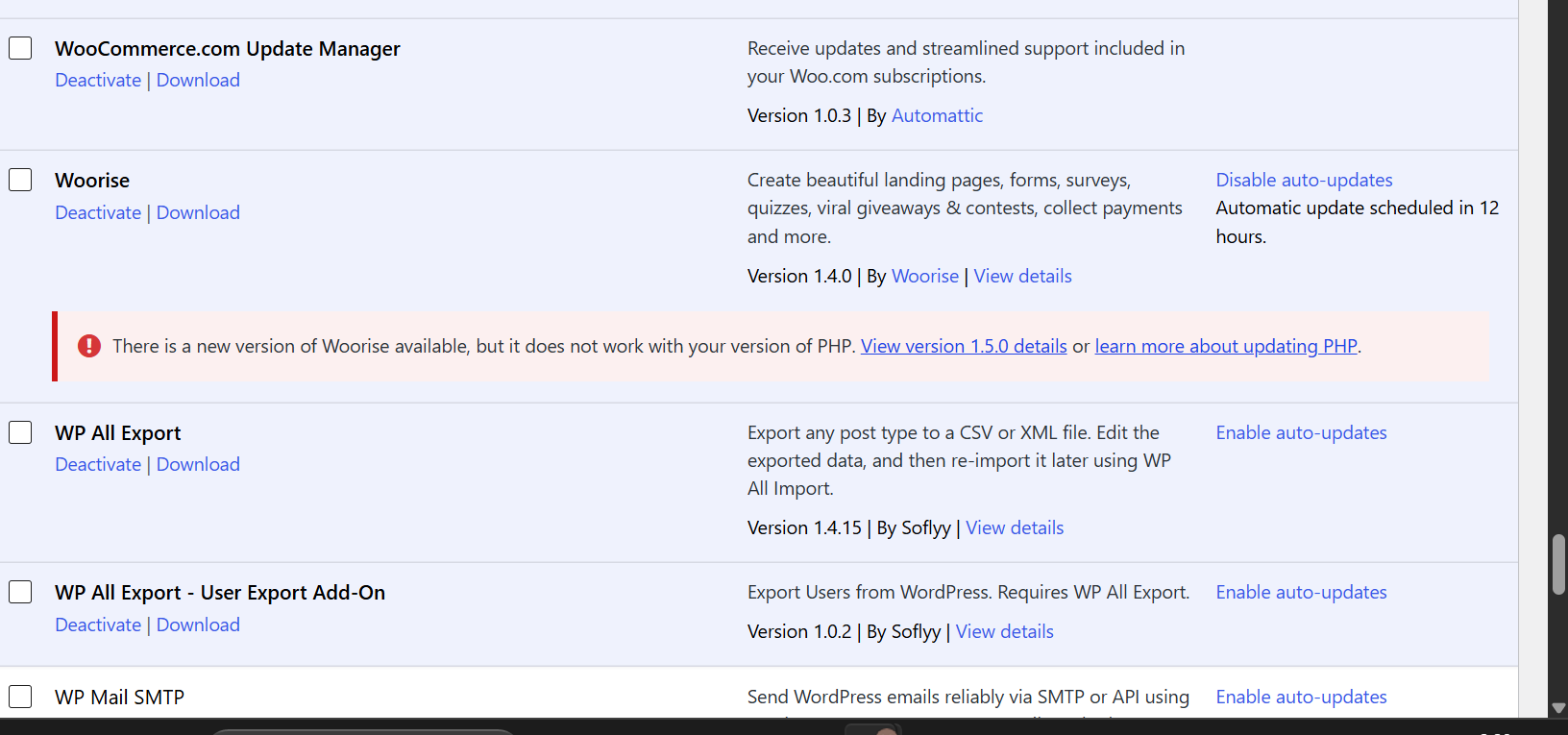
Task: Check the box beside WP All Export
Action: coord(20,432)
